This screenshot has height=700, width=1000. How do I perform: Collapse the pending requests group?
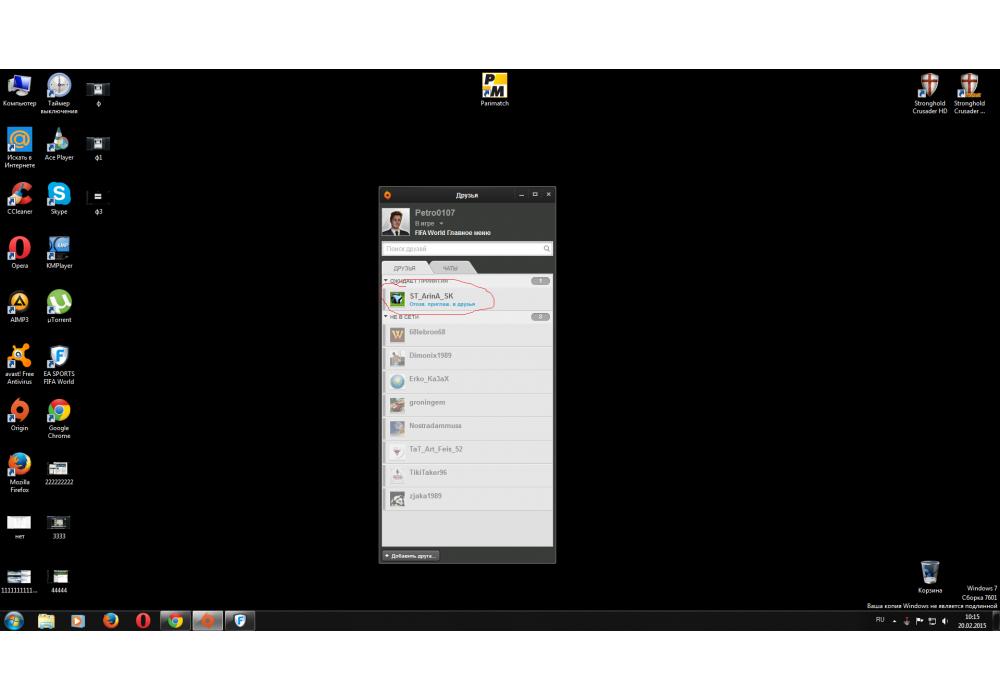386,281
